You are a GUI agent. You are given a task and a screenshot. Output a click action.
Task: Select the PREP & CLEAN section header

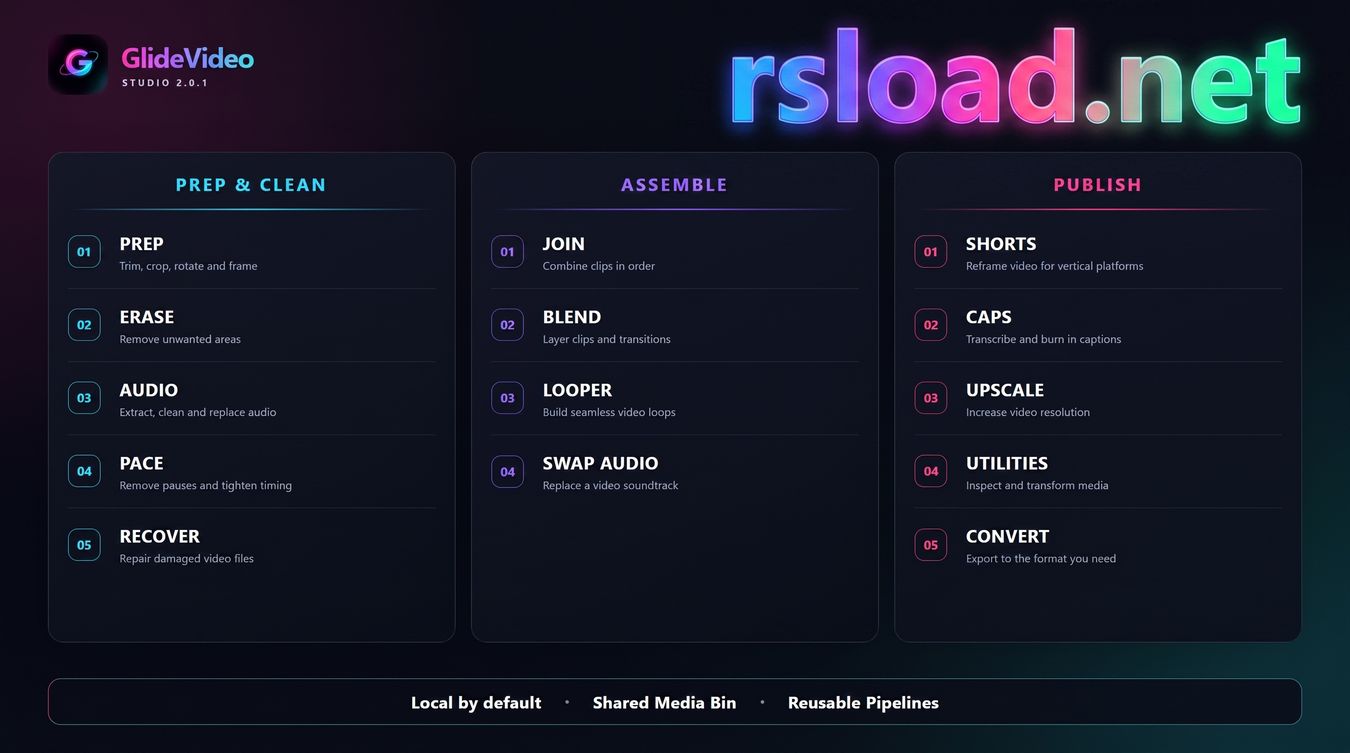tap(251, 185)
